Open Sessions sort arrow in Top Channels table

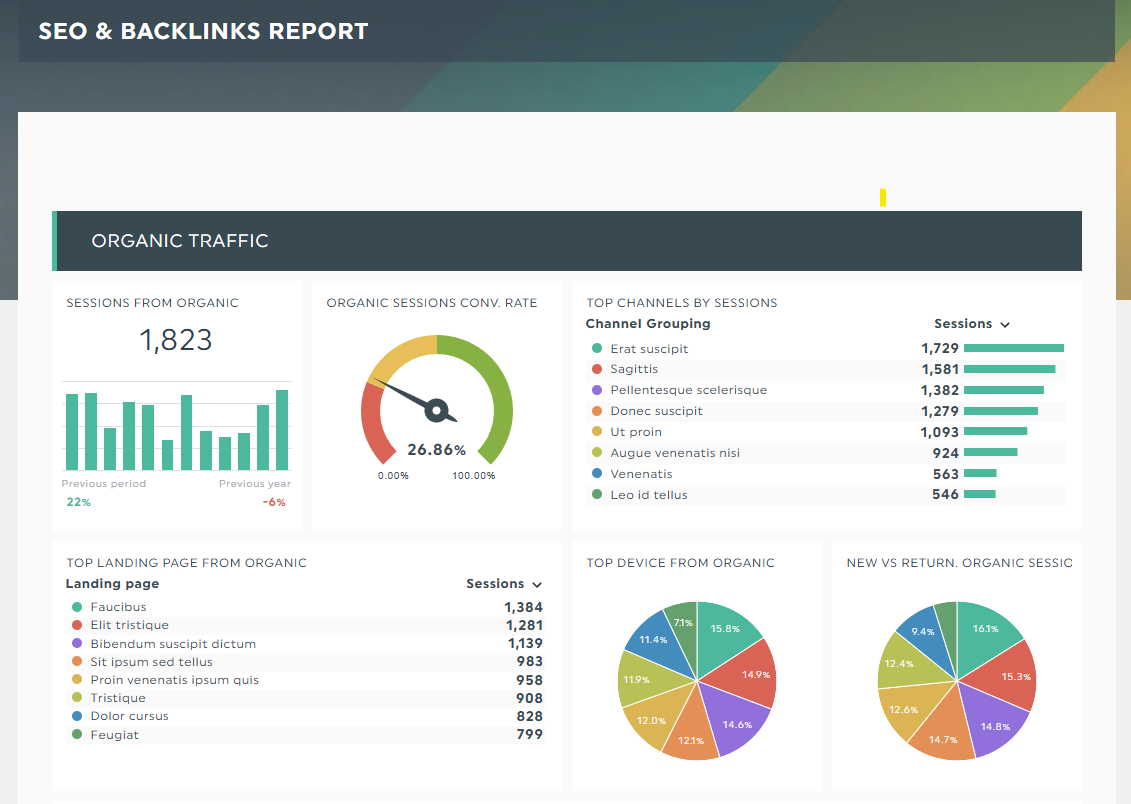(1005, 325)
